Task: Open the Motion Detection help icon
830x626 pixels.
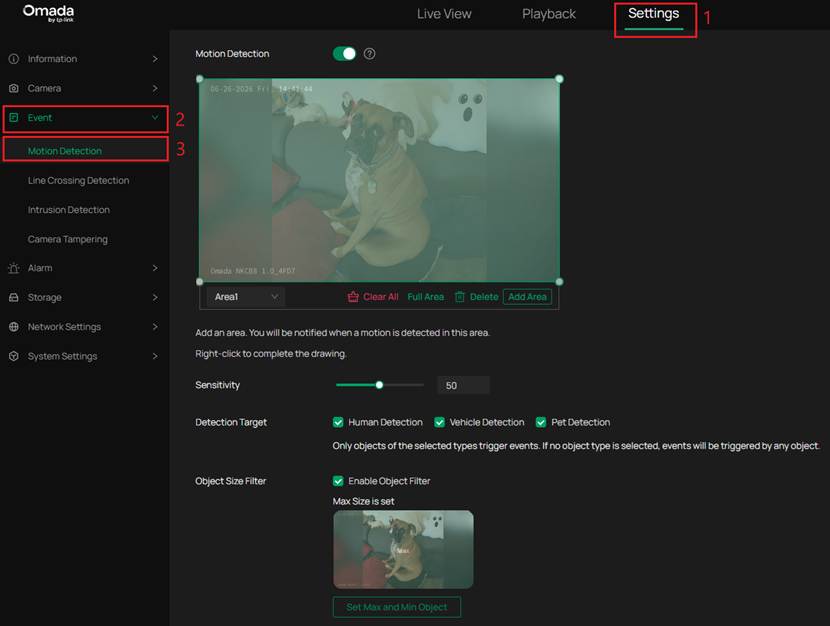Action: (x=369, y=53)
